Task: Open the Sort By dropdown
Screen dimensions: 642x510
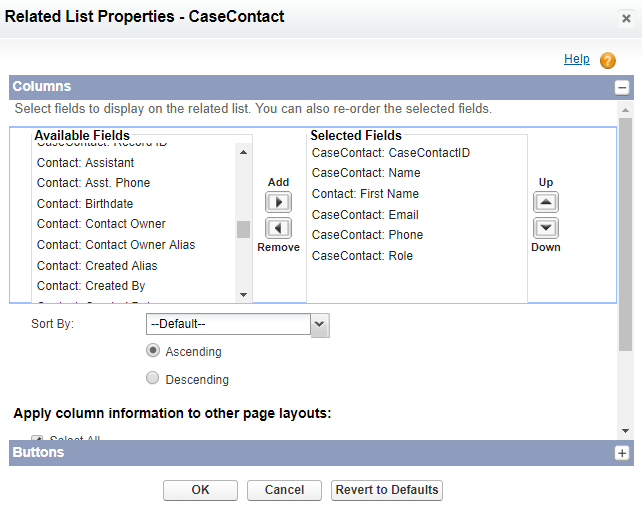Action: pyautogui.click(x=320, y=325)
